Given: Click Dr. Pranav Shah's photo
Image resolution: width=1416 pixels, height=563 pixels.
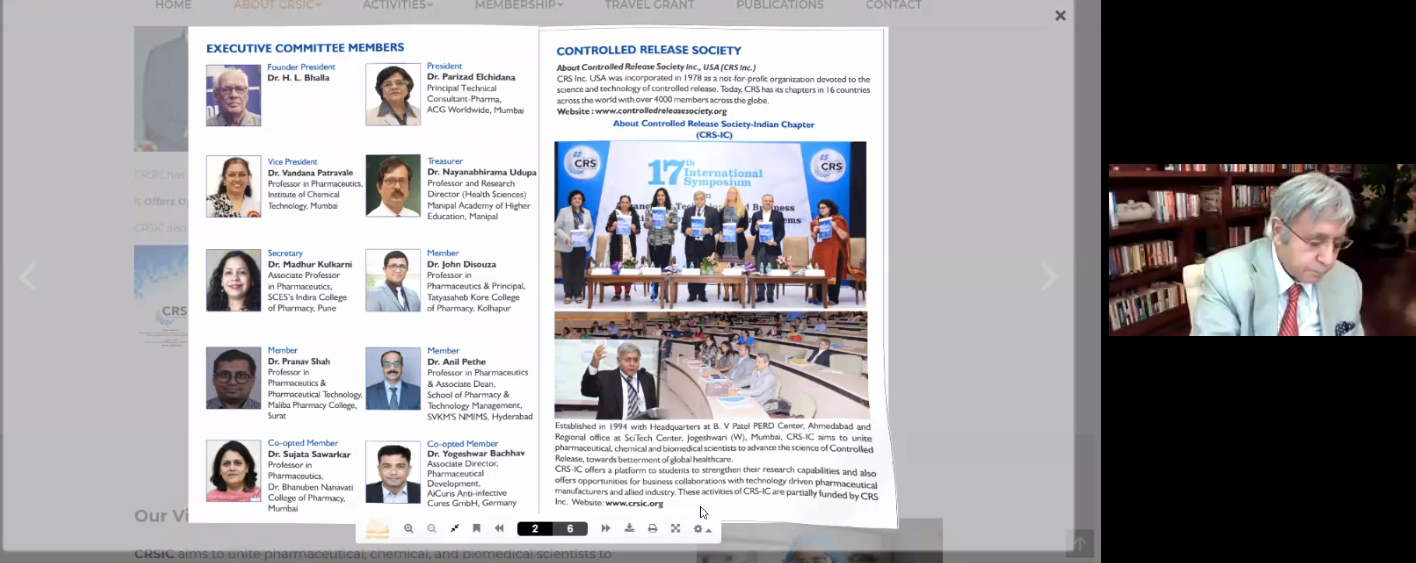Looking at the screenshot, I should coord(233,378).
